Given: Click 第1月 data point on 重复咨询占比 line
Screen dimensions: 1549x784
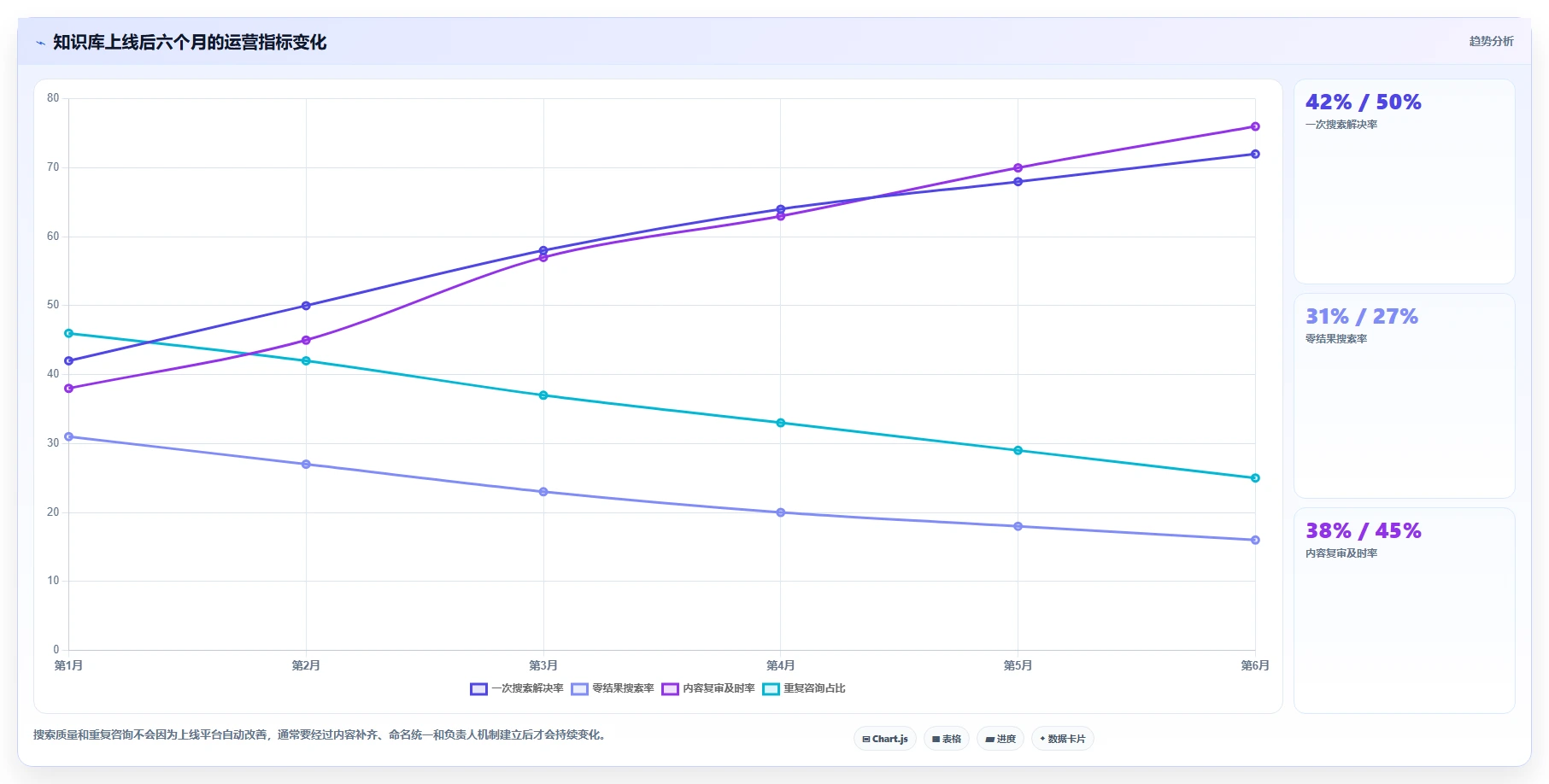Looking at the screenshot, I should tap(69, 333).
